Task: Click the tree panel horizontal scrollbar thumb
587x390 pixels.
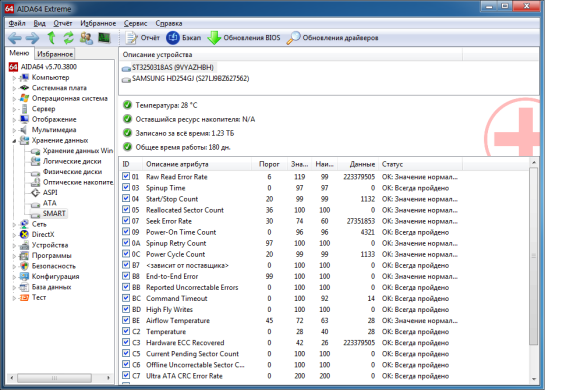Action: tap(54, 378)
